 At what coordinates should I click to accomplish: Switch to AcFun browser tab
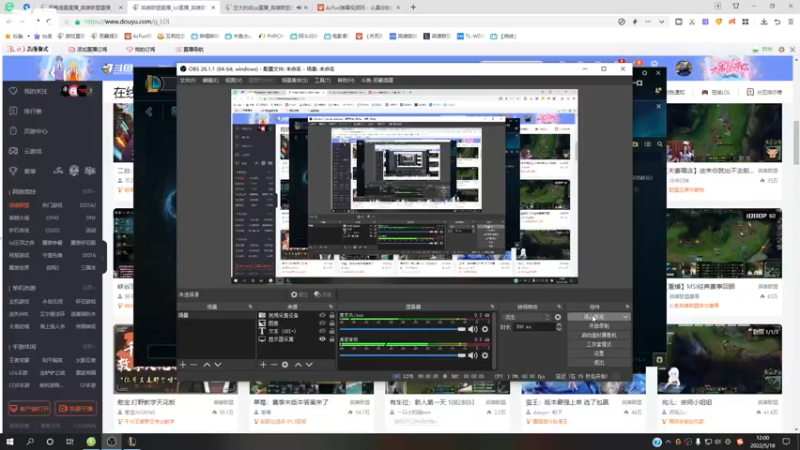coord(358,7)
